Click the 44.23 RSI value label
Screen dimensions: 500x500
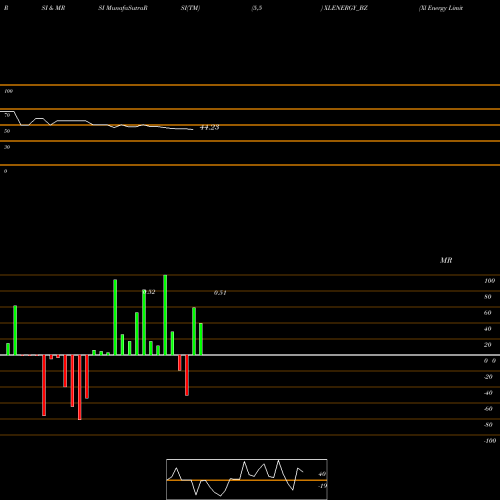[209, 127]
